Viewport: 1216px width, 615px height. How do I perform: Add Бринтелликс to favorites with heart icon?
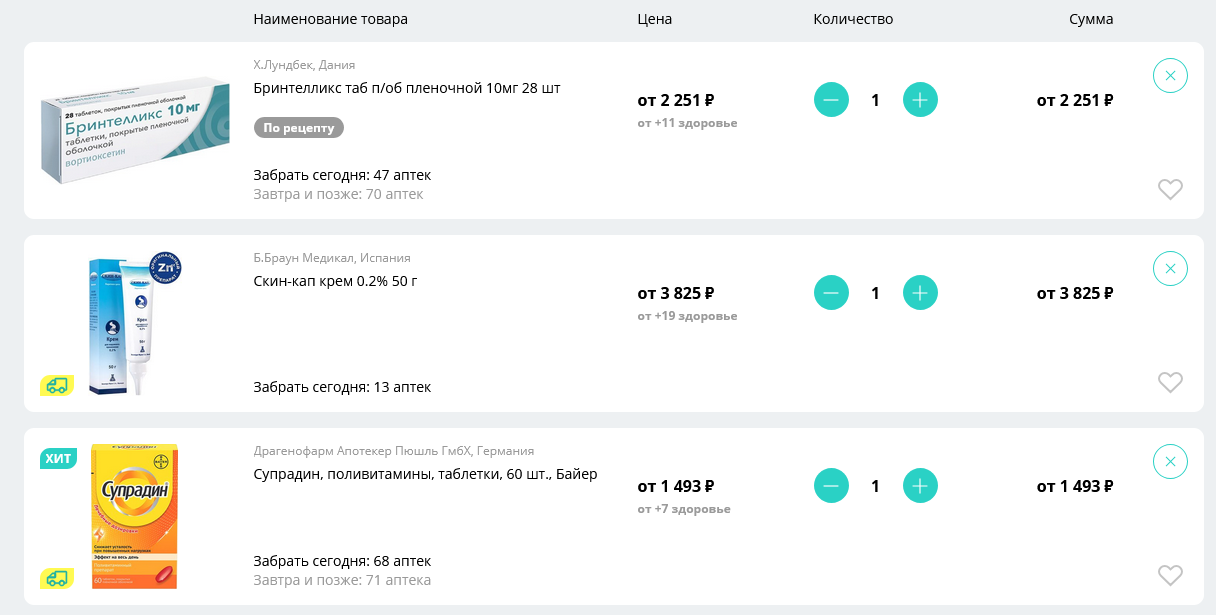(1170, 189)
